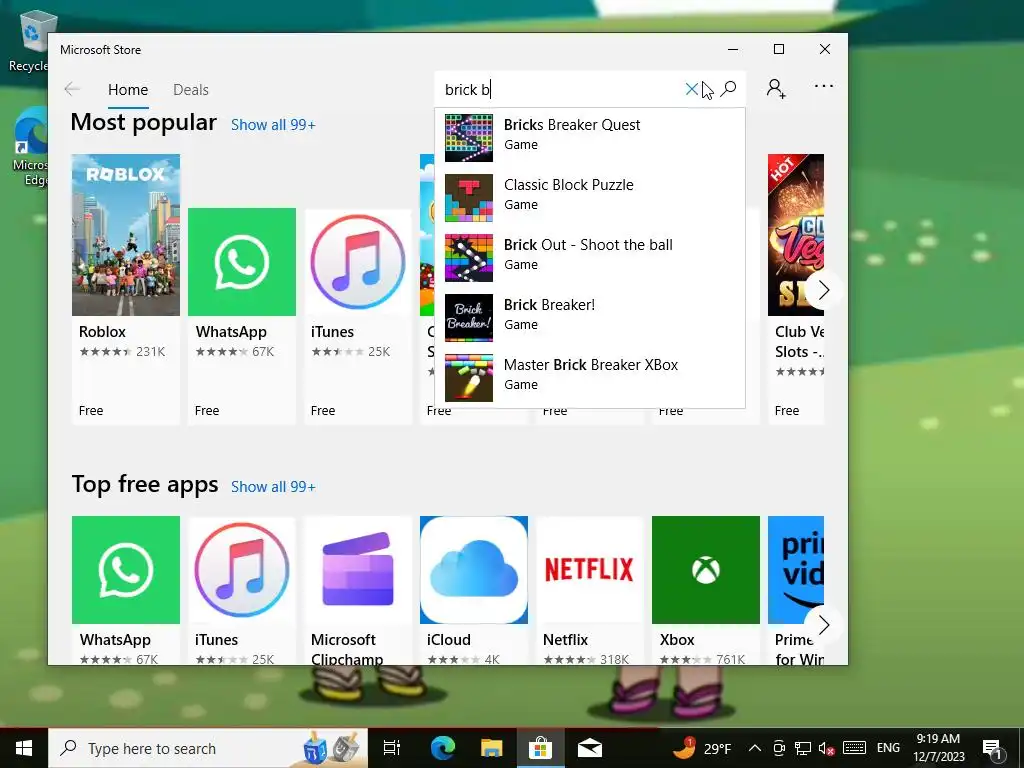Click Show all 99+ for Top free apps

[273, 487]
